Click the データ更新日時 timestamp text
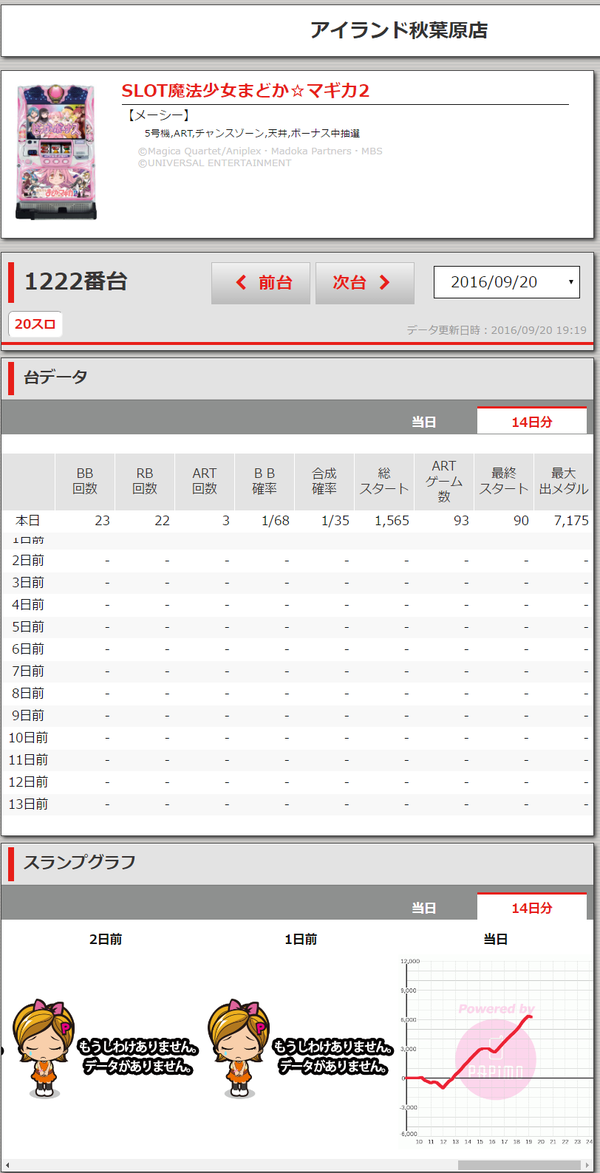The image size is (600, 1173). point(496,329)
